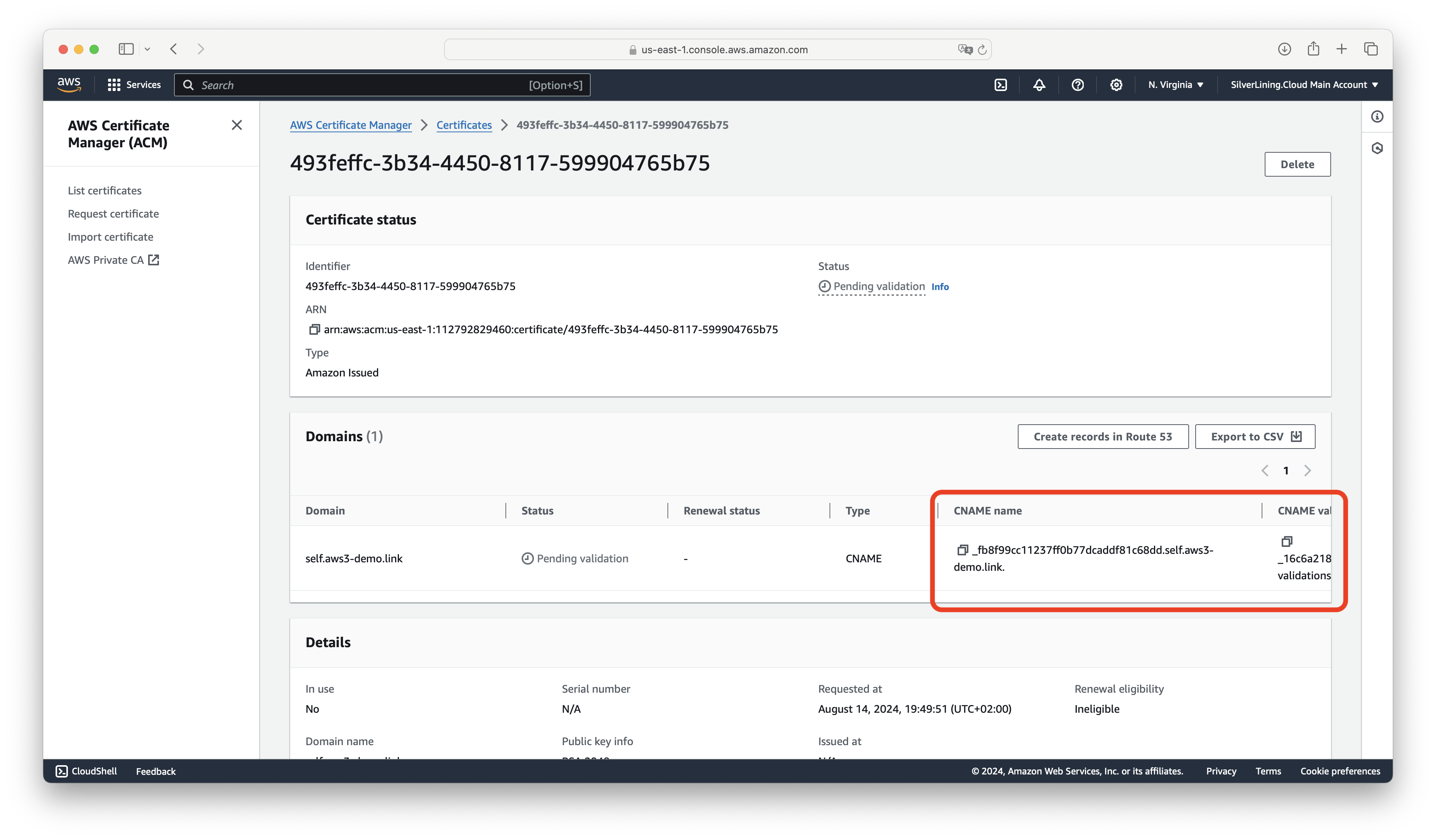Open the settings gear in AWS header

1116,85
